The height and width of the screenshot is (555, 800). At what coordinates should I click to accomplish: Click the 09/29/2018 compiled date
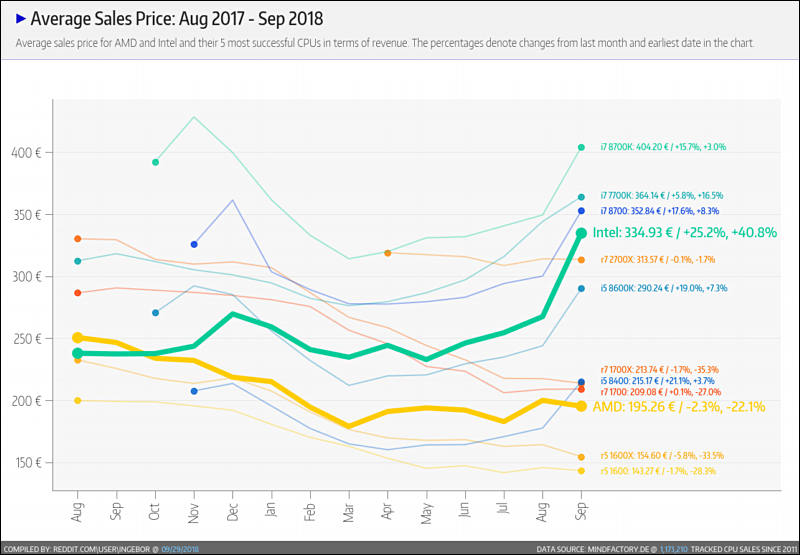coord(180,549)
